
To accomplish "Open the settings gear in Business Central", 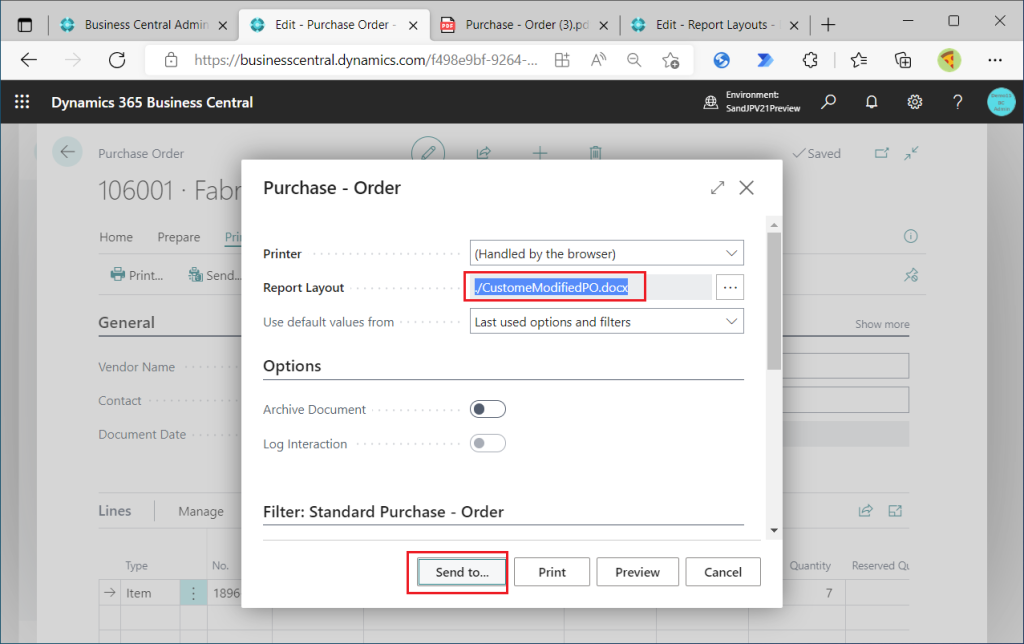I will [x=914, y=102].
